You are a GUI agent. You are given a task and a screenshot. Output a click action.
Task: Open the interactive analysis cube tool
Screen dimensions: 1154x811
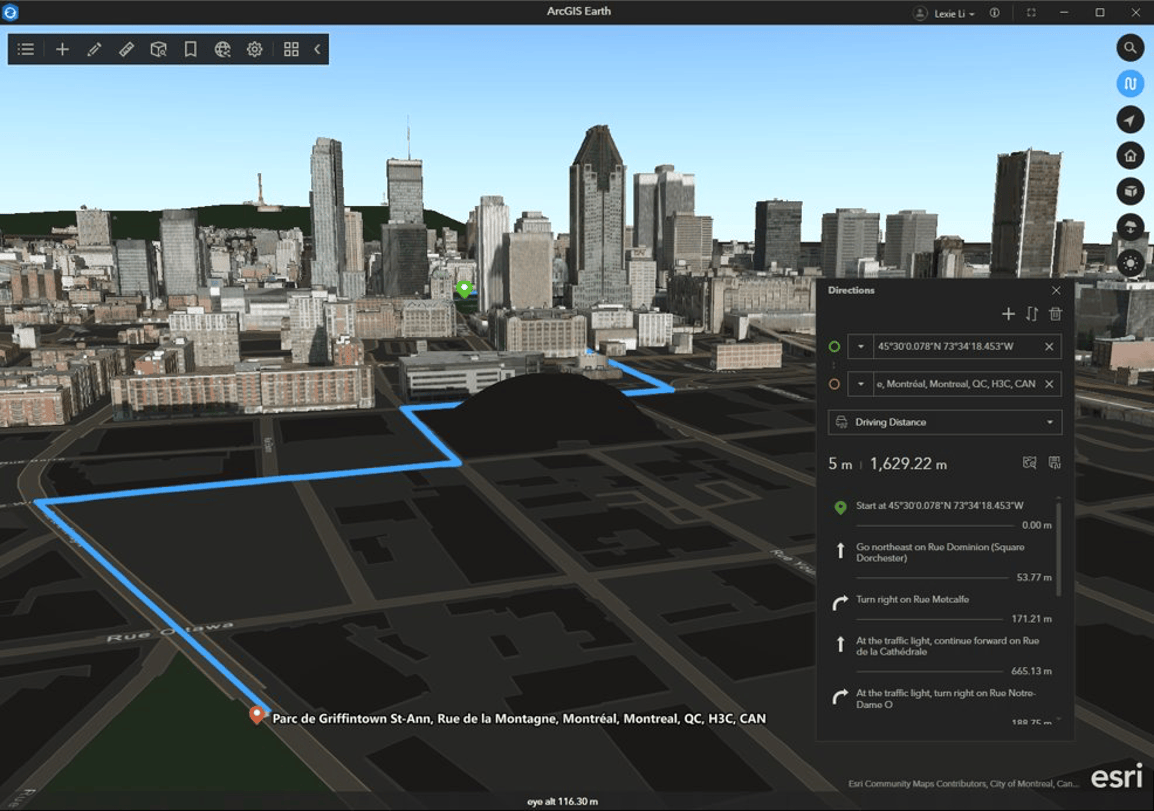(x=158, y=49)
